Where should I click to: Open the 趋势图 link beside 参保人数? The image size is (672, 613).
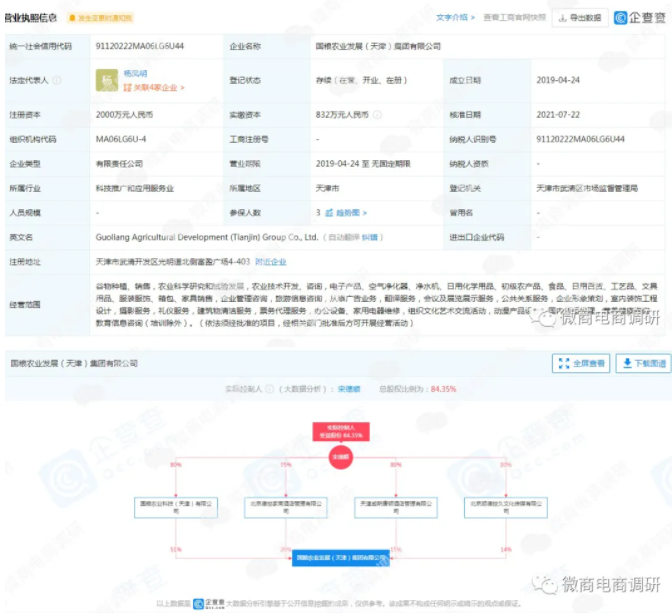346,213
